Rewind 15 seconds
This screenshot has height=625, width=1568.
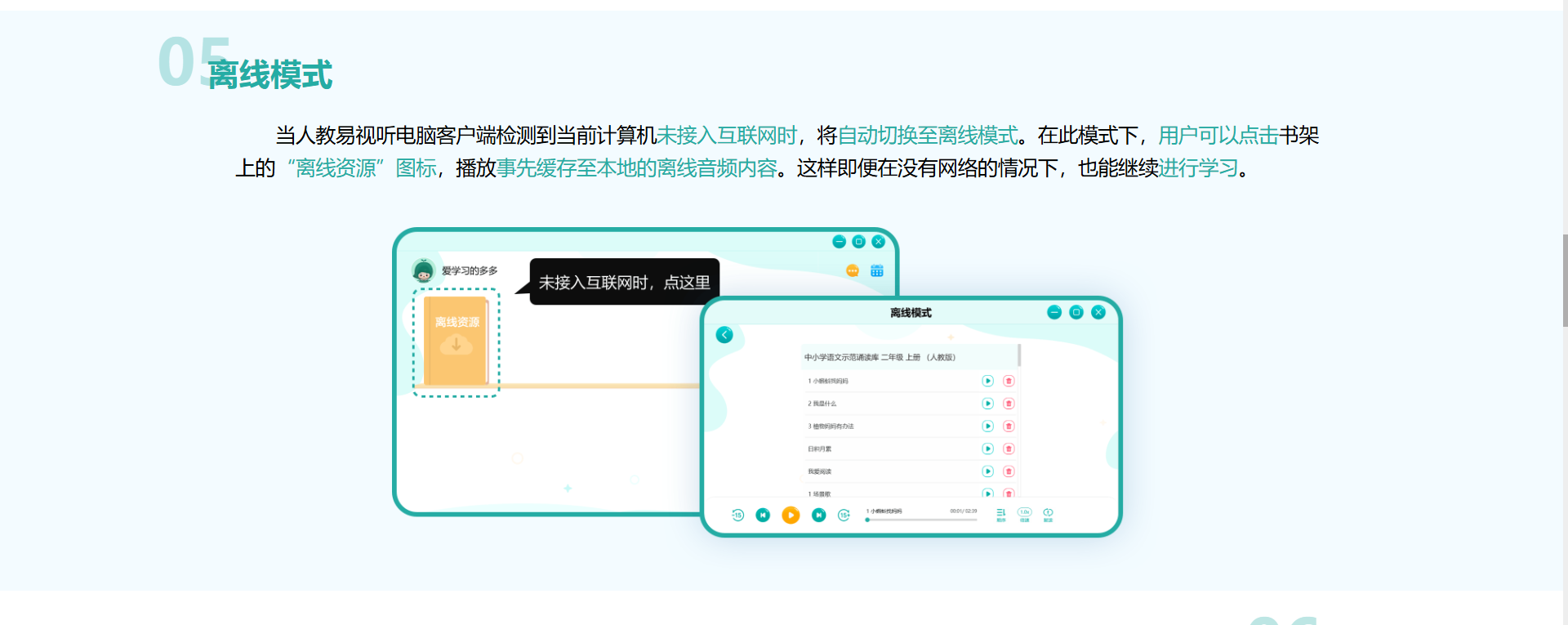pyautogui.click(x=737, y=515)
